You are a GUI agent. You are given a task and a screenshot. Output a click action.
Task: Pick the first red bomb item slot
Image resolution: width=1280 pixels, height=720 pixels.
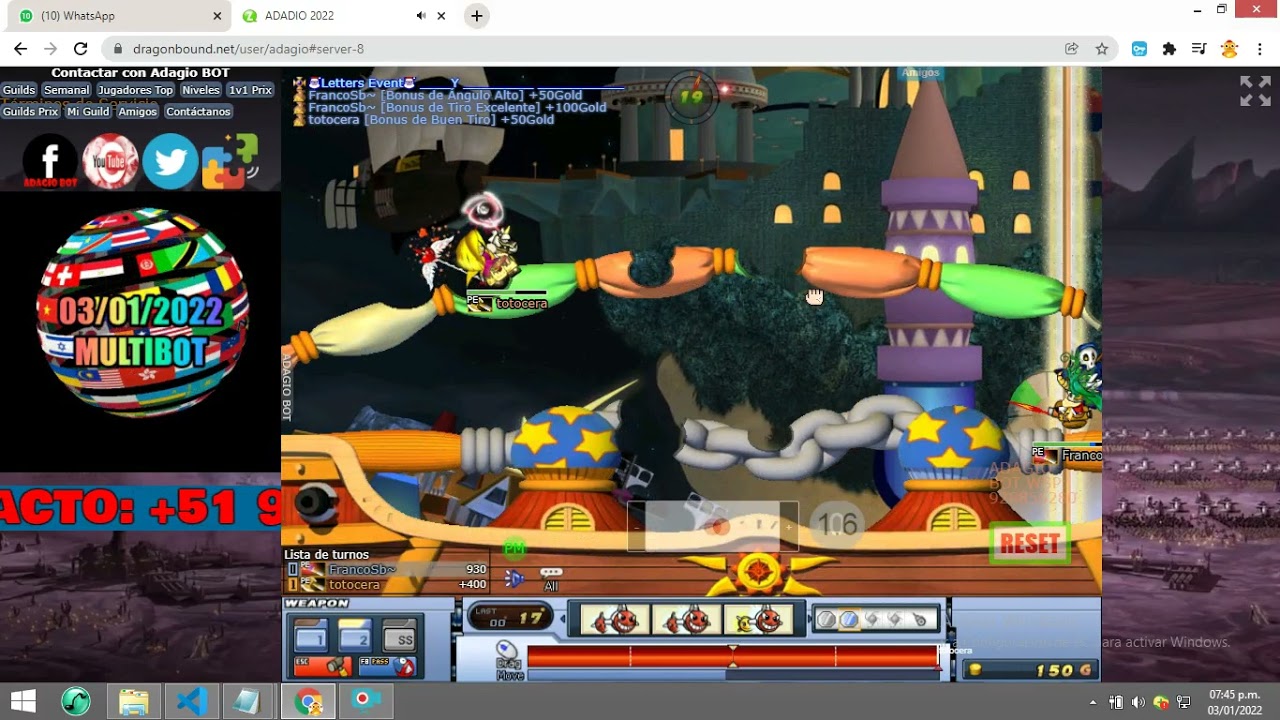click(x=615, y=619)
